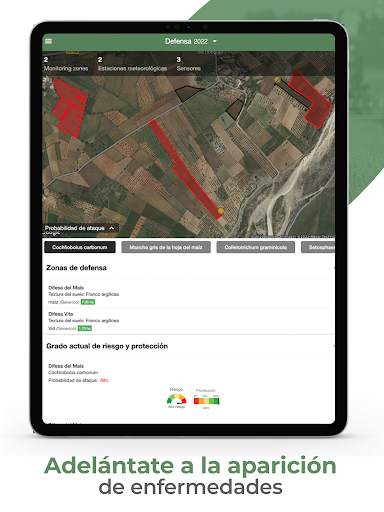Image resolution: width=384 pixels, height=512 pixels.
Task: Open the Difesa Vite defense zone
Action: click(x=188, y=321)
